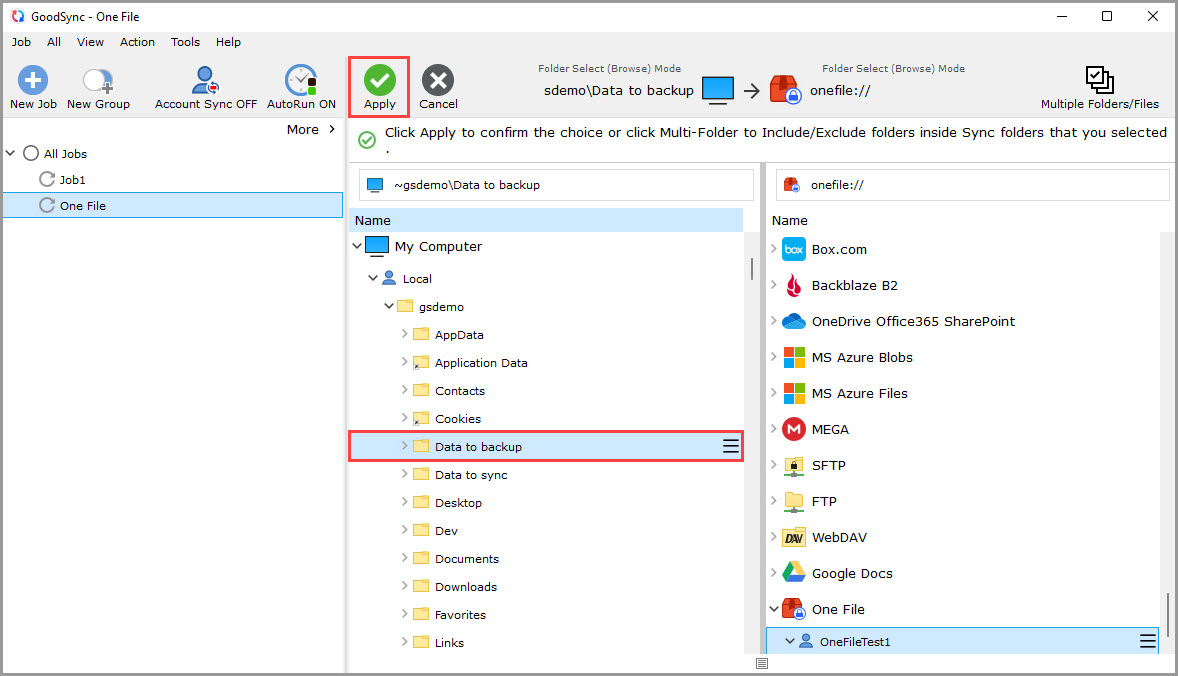
Task: Expand the More toolbar options
Action: click(x=311, y=129)
